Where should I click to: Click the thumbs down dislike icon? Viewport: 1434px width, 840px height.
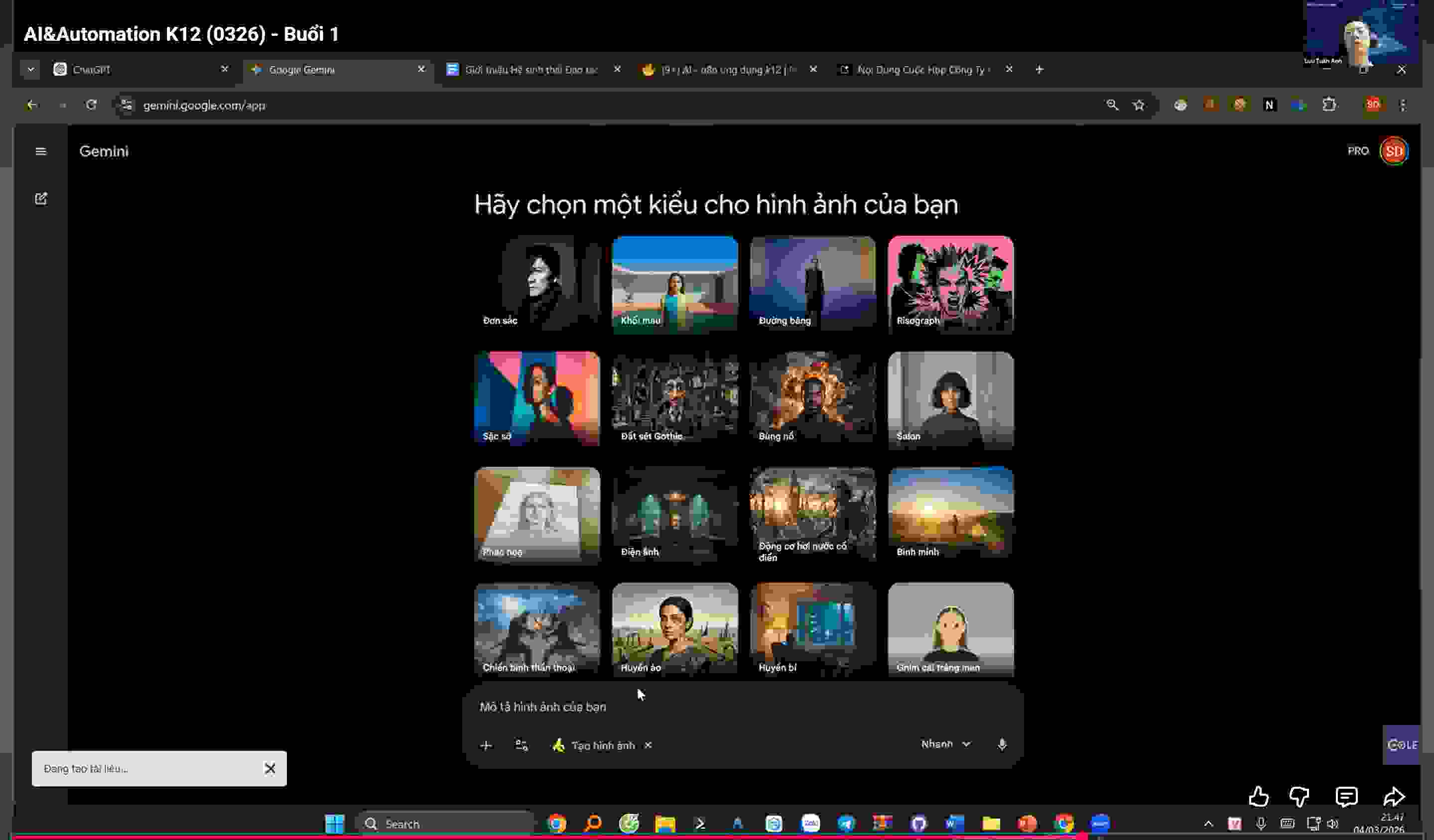1299,797
